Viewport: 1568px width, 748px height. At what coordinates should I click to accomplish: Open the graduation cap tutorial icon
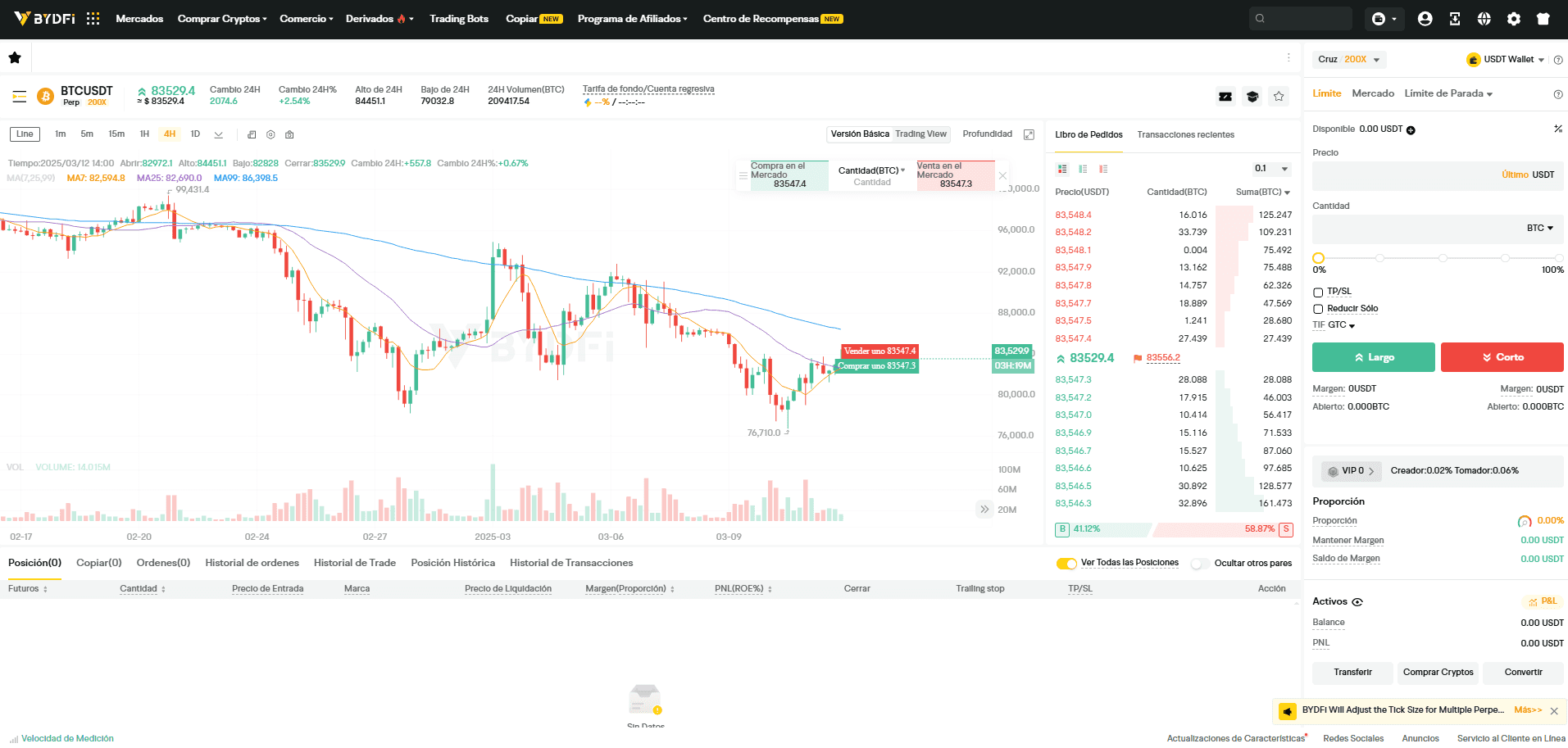point(1252,97)
